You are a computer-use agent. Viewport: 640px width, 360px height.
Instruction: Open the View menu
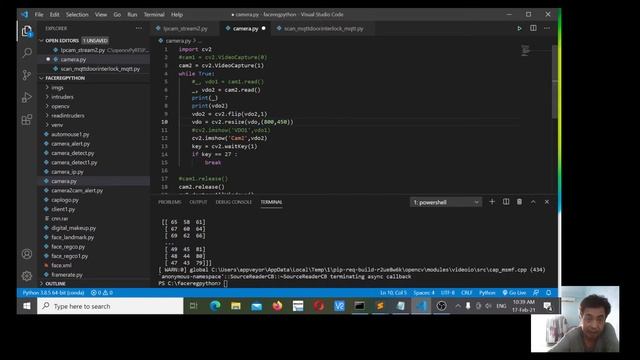point(101,14)
